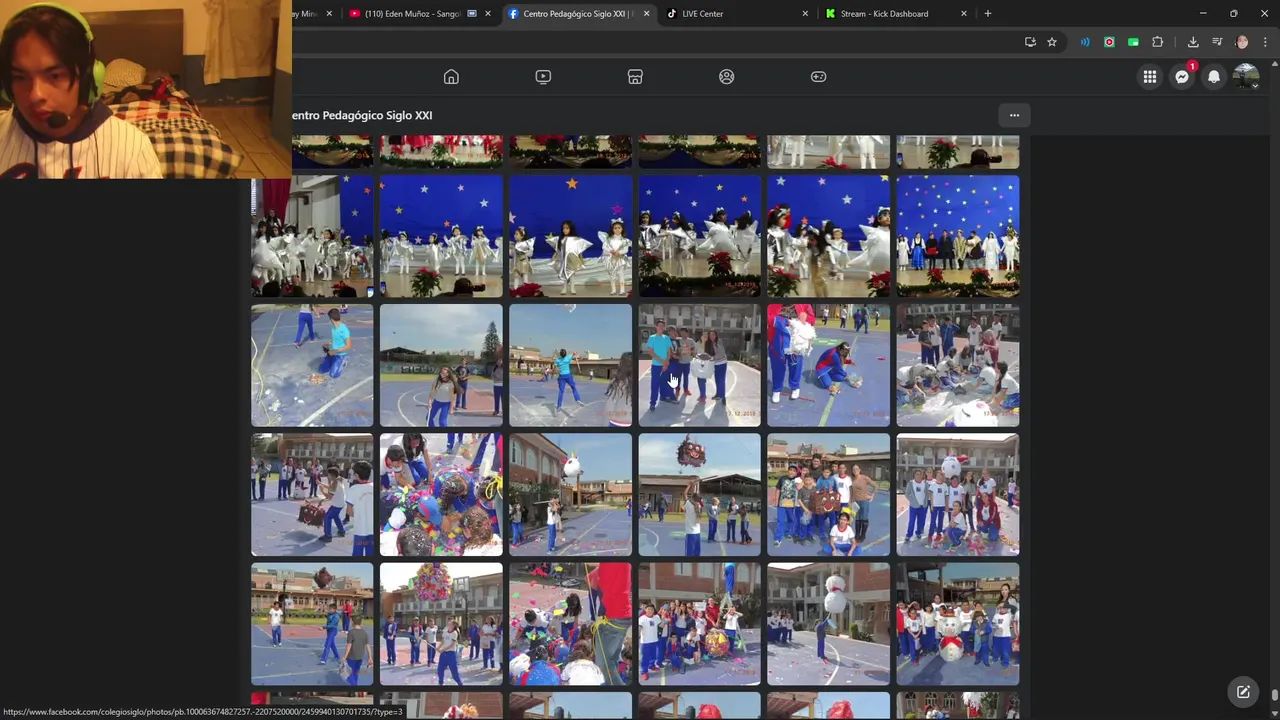Viewport: 1280px width, 720px height.
Task: Open photo of kneeling boy in cyan shirt
Action: (312, 365)
